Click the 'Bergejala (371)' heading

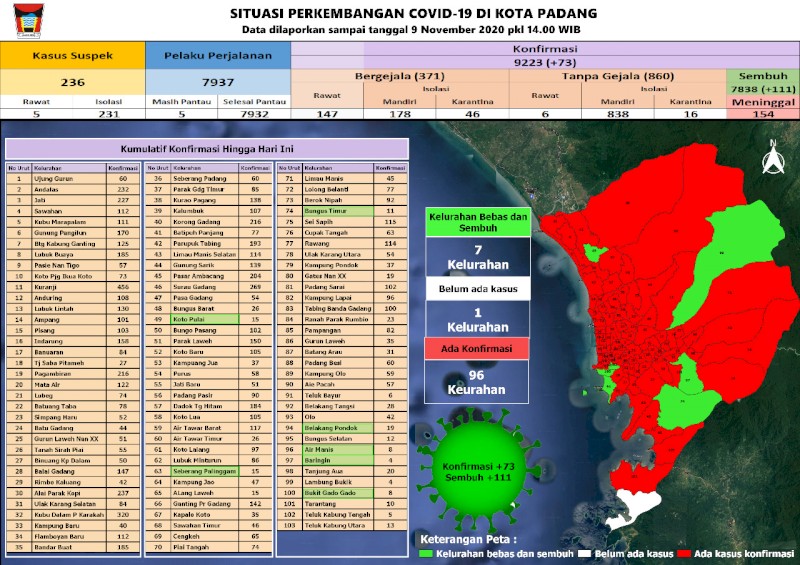pyautogui.click(x=400, y=76)
